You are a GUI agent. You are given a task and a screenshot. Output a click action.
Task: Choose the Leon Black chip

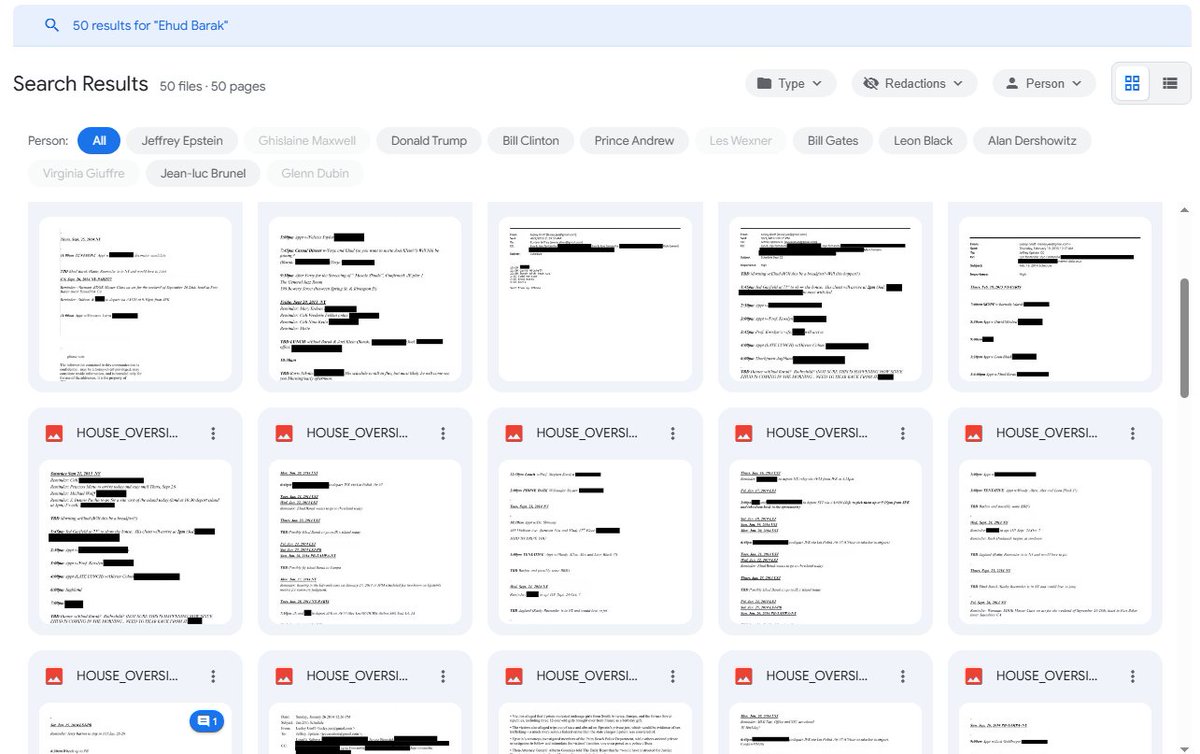click(x=923, y=141)
